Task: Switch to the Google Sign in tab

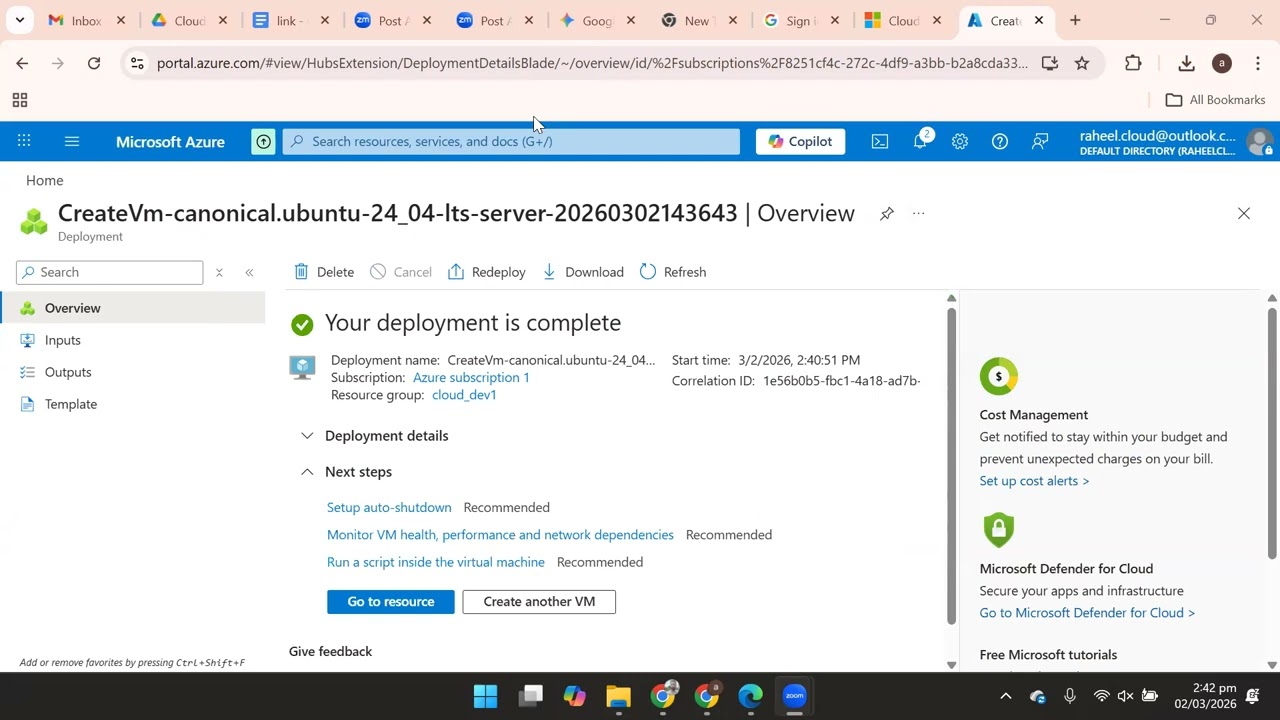Action: [x=802, y=20]
